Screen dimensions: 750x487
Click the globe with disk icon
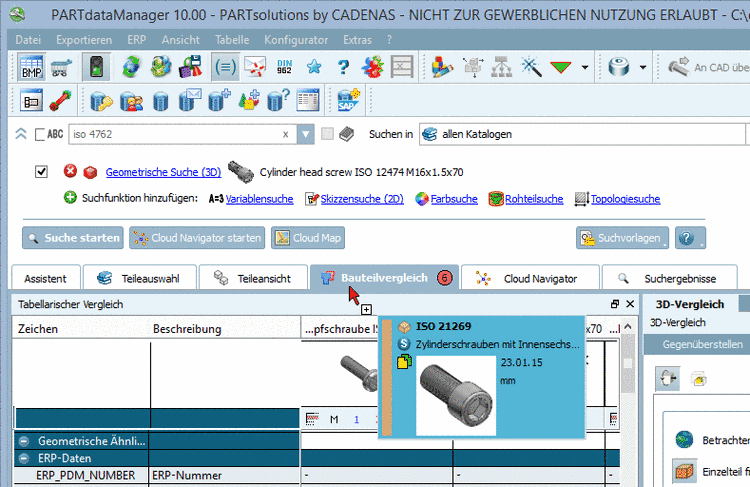pyautogui.click(x=160, y=67)
